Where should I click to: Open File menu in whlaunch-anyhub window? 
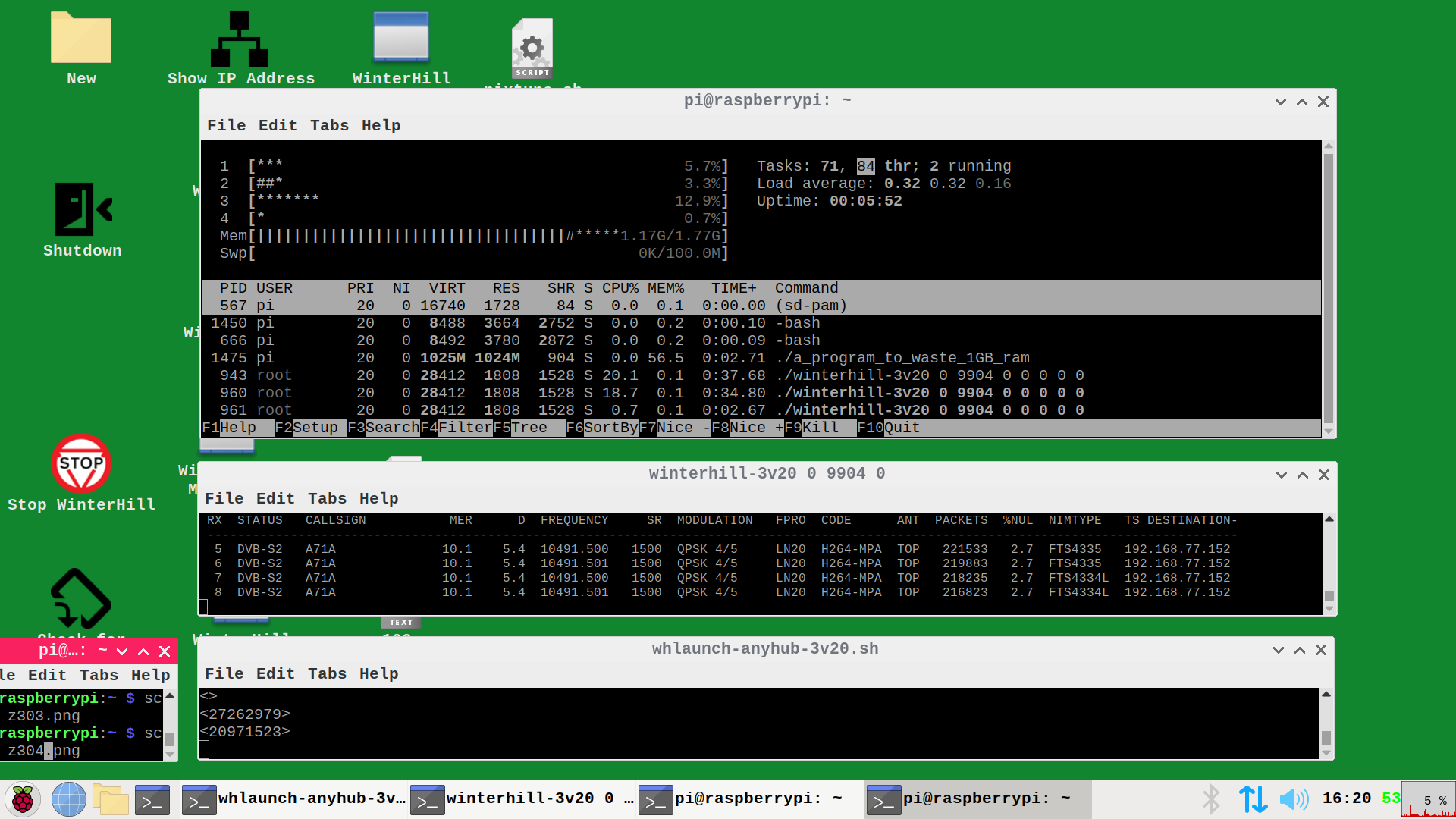pos(224,674)
